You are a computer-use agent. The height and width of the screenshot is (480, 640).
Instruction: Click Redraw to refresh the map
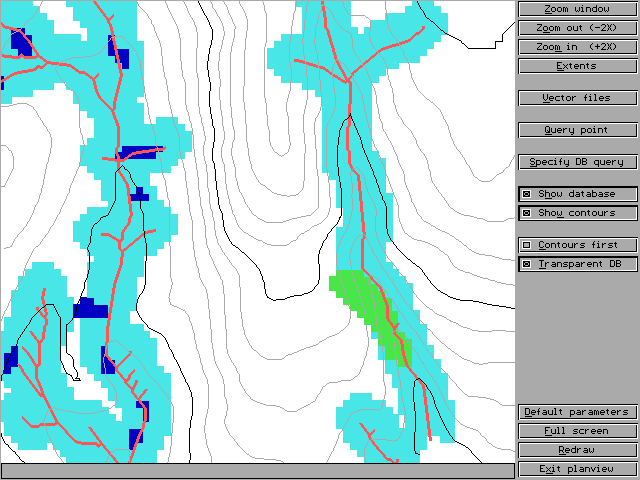pyautogui.click(x=578, y=450)
